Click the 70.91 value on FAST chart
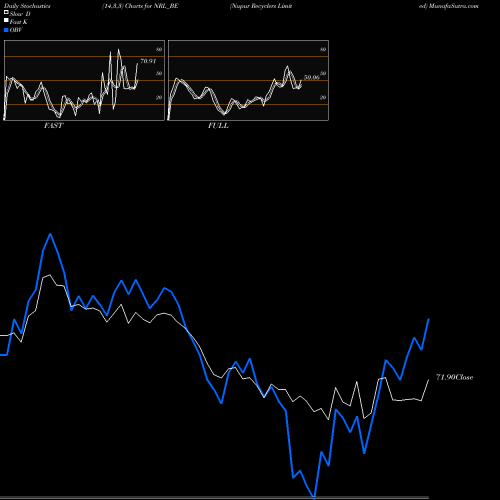This screenshot has height=500, width=500. (148, 61)
